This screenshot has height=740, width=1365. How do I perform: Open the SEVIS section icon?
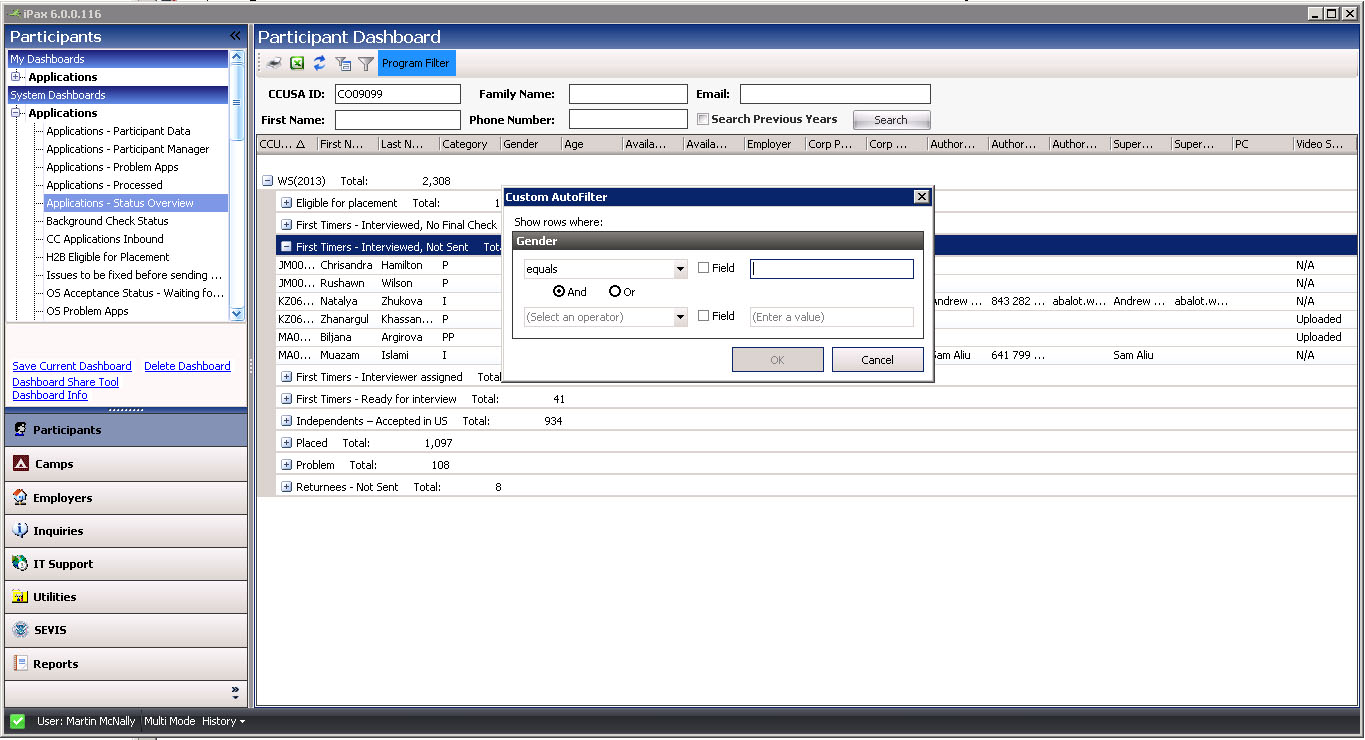(19, 630)
